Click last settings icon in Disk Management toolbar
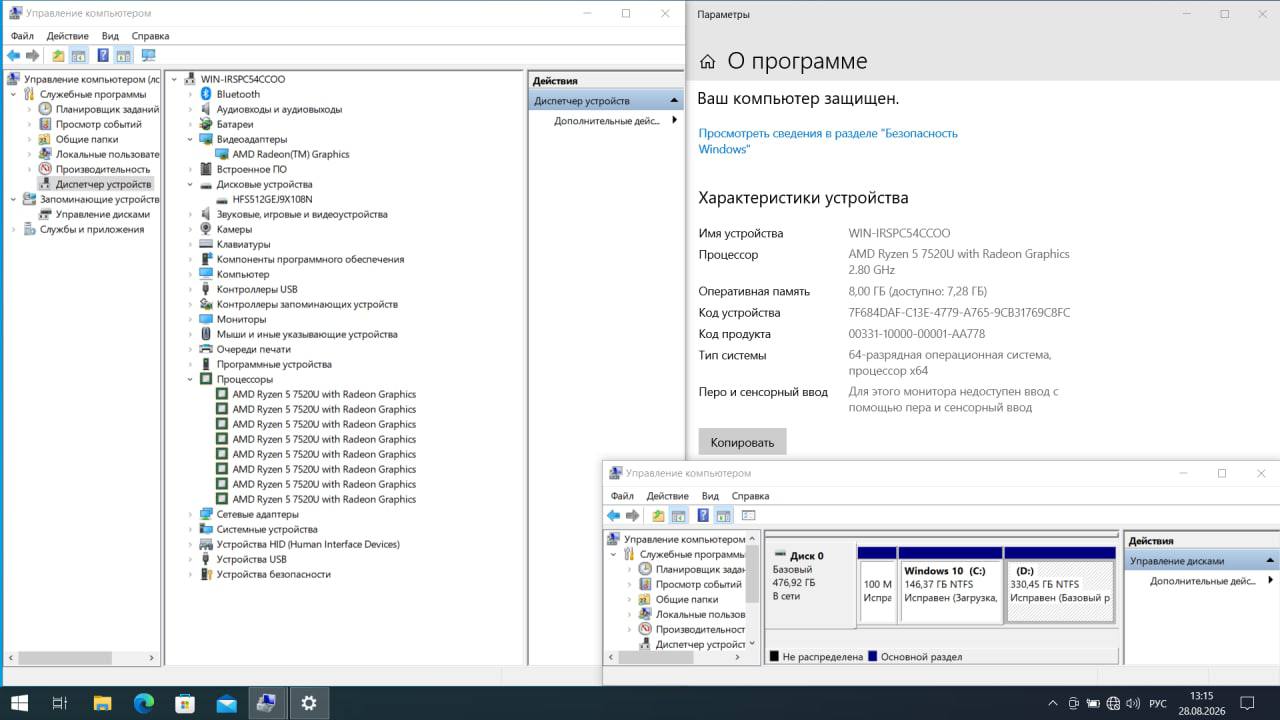This screenshot has width=1280, height=720. point(748,516)
